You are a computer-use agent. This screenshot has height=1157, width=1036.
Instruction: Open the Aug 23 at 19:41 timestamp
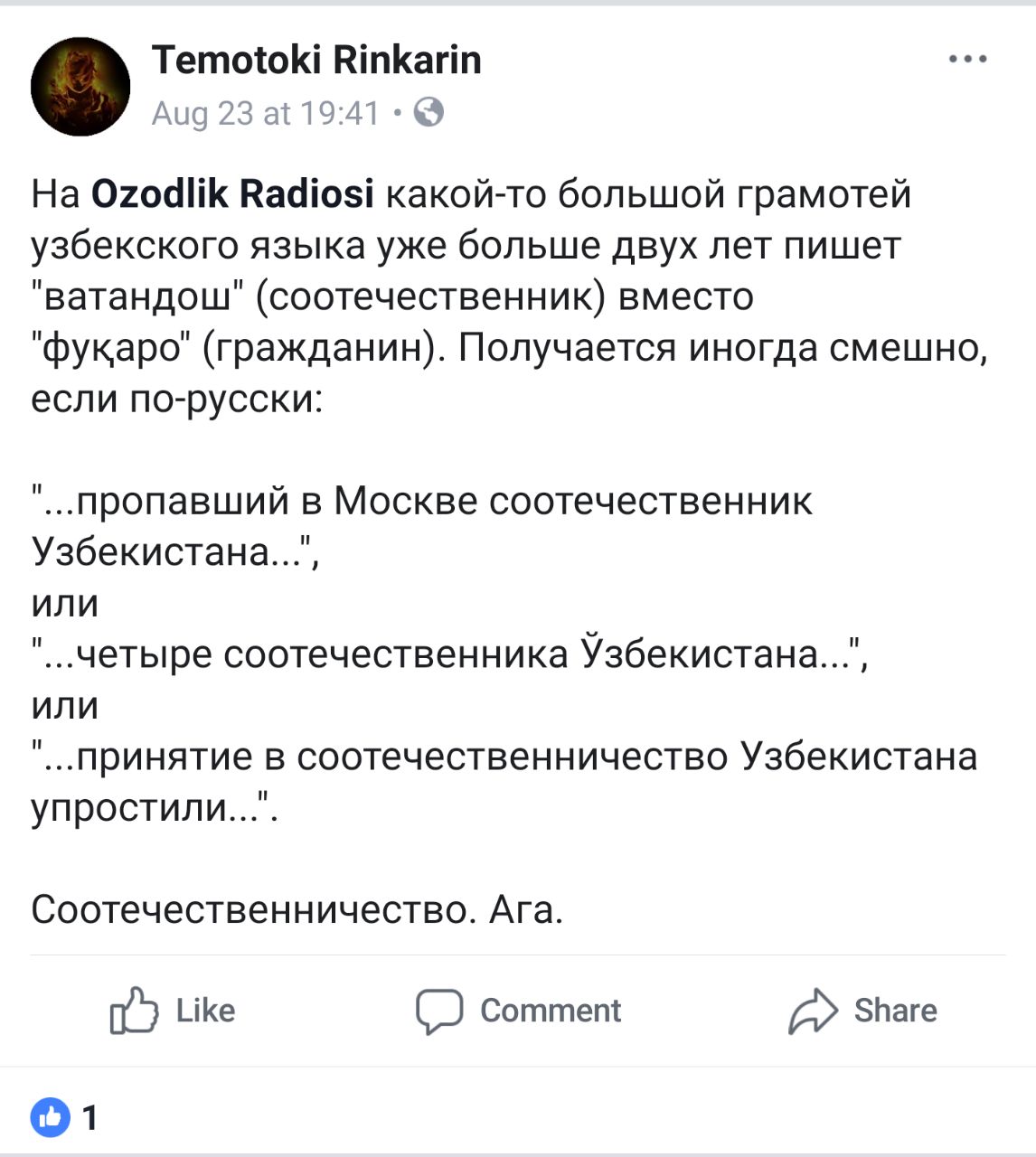pos(266,113)
